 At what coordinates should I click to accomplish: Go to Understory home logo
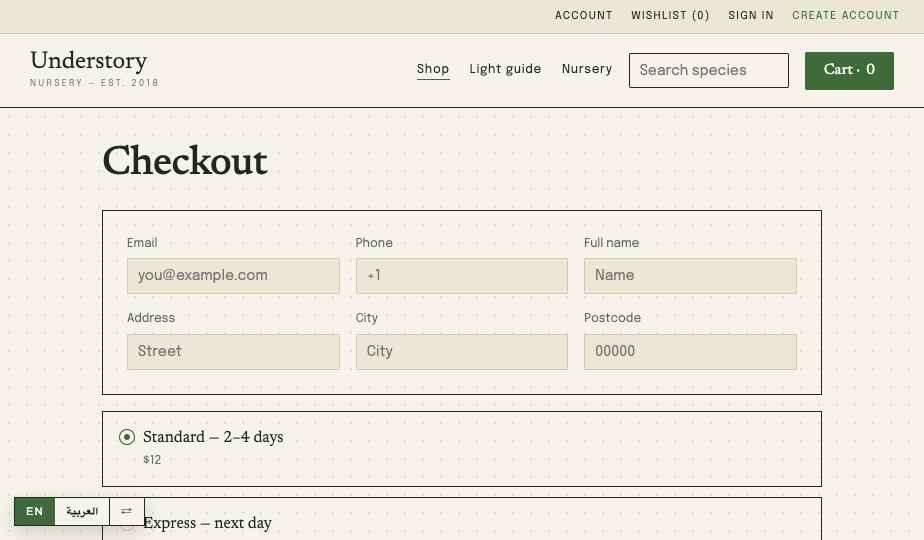point(94,68)
